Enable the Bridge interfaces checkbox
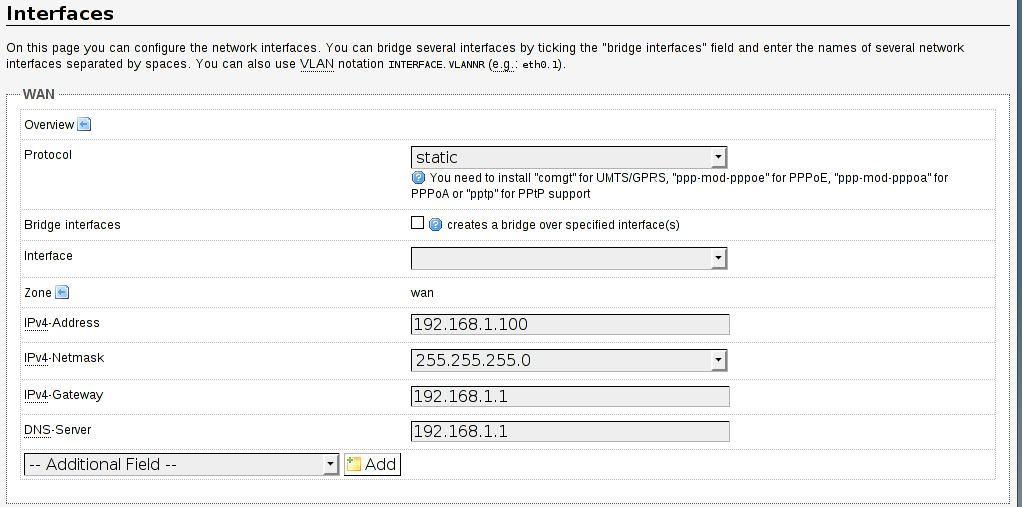1022x507 pixels. tap(418, 224)
